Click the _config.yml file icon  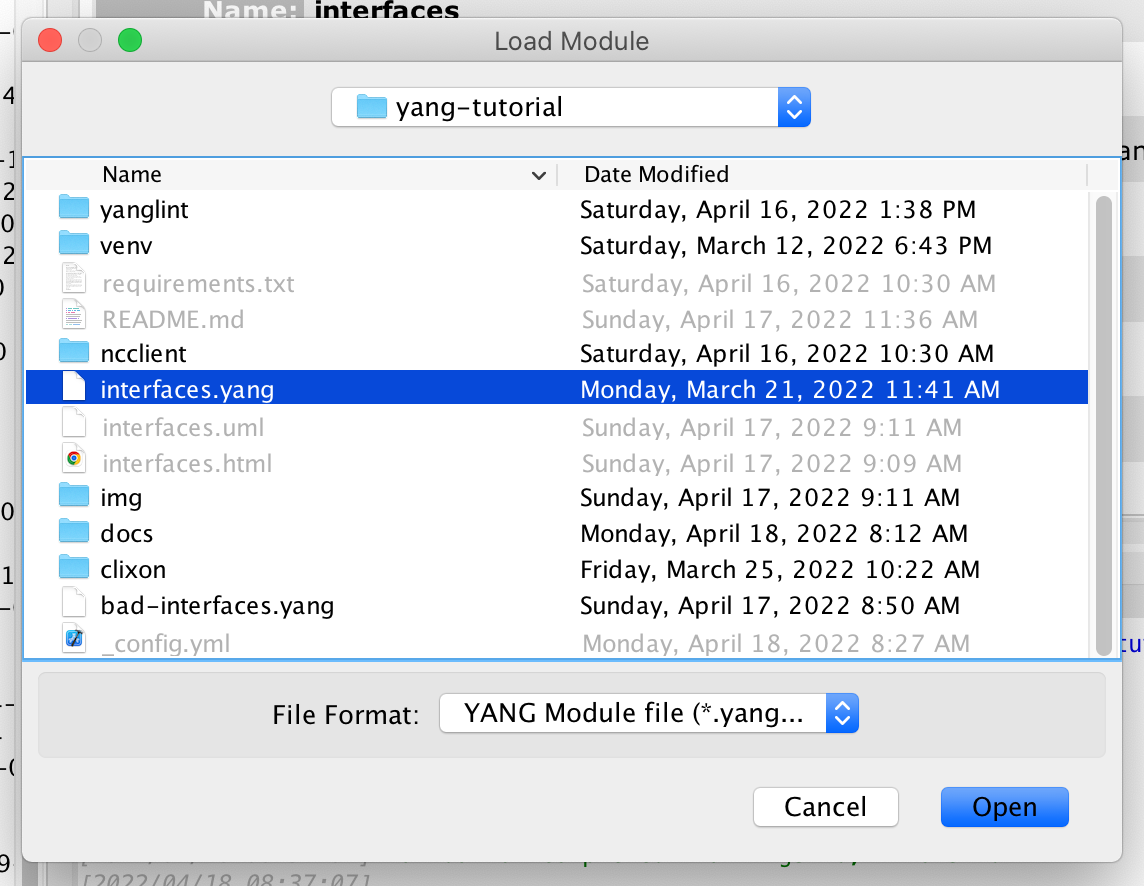click(74, 639)
